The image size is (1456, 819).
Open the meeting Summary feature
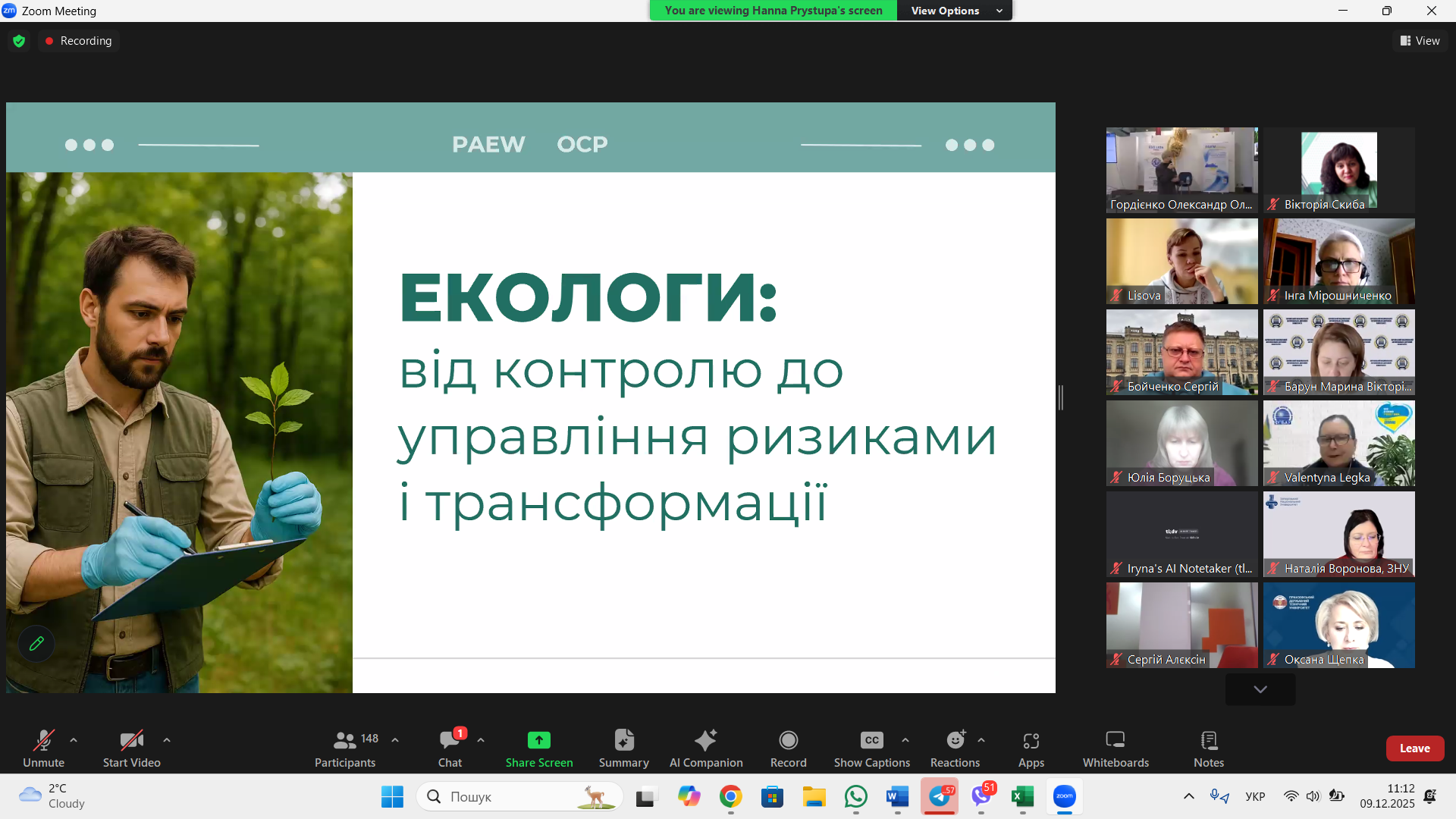[623, 747]
